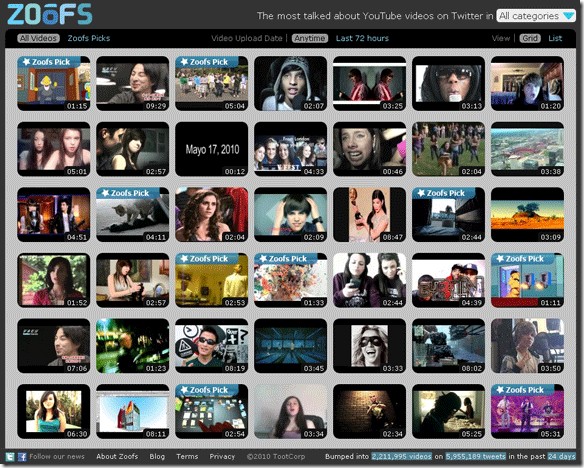Open the video lasting 03:34

(x=291, y=411)
